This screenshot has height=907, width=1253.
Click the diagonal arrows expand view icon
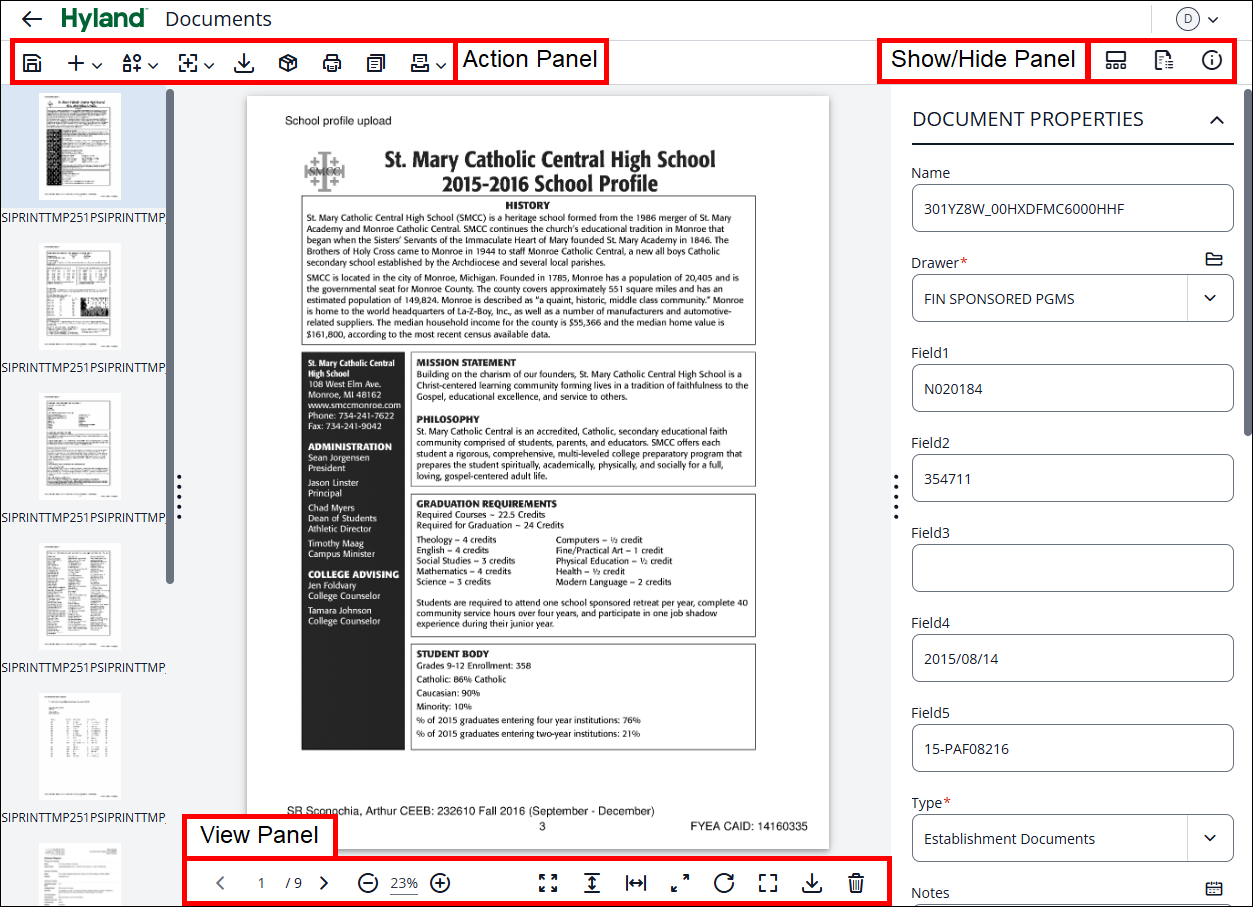pyautogui.click(x=680, y=883)
